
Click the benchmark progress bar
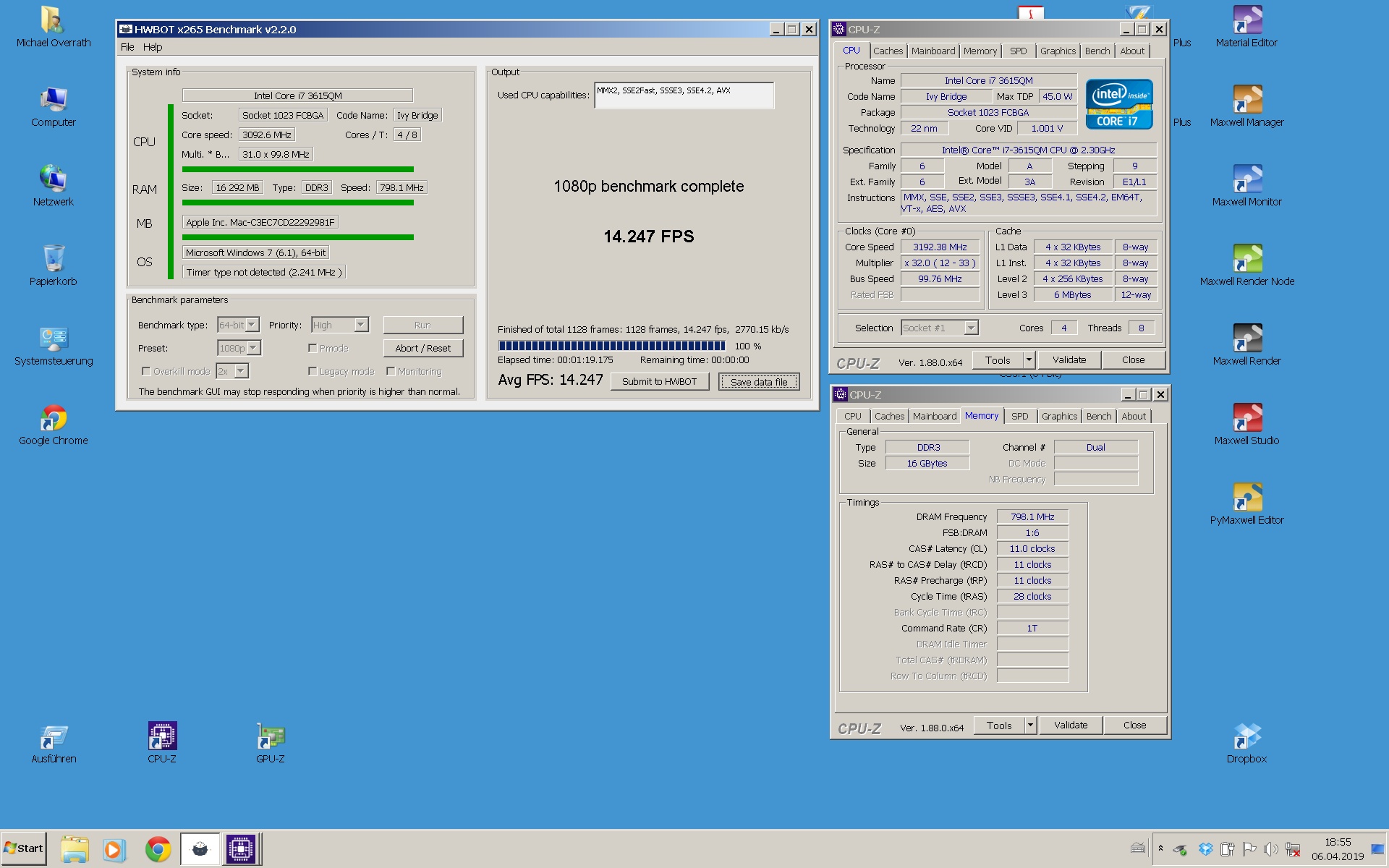coord(612,346)
